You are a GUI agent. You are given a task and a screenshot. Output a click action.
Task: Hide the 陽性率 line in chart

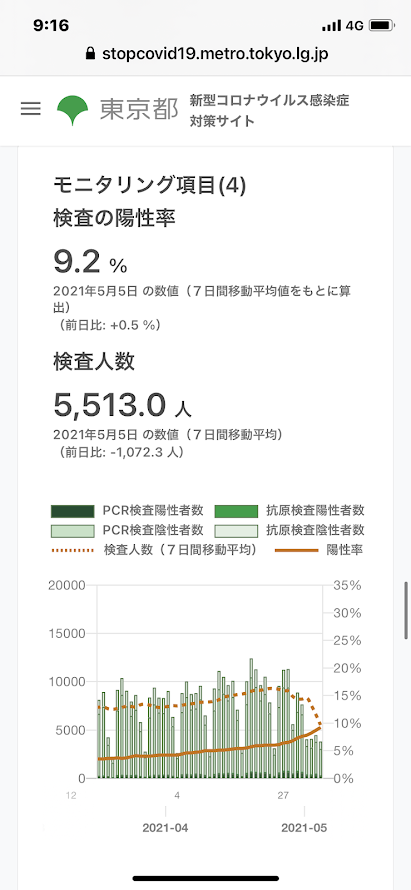coord(319,550)
